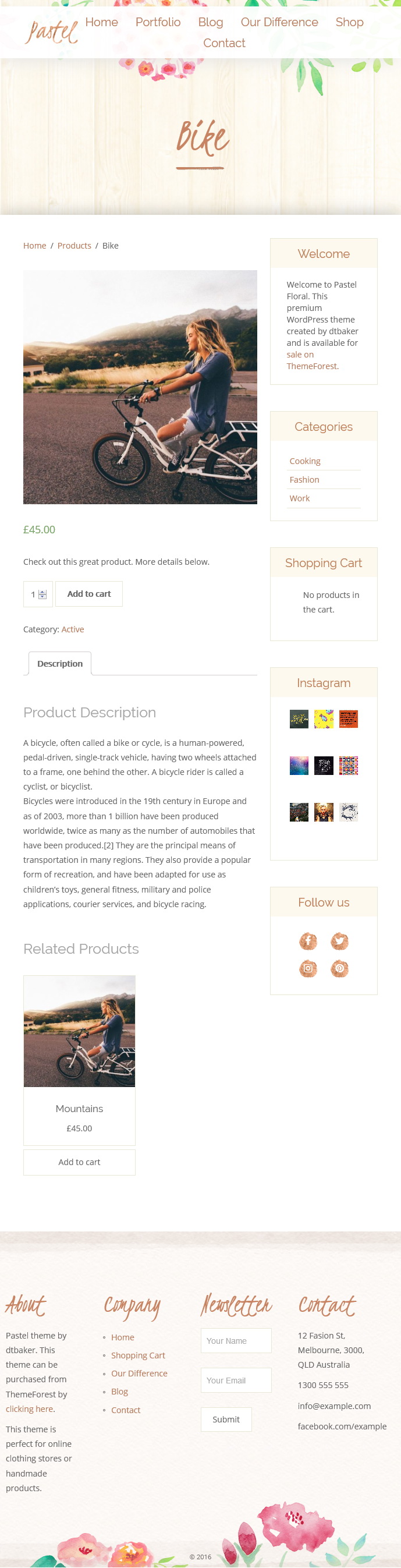
Task: Add Mountains related product to cart
Action: (x=79, y=1162)
